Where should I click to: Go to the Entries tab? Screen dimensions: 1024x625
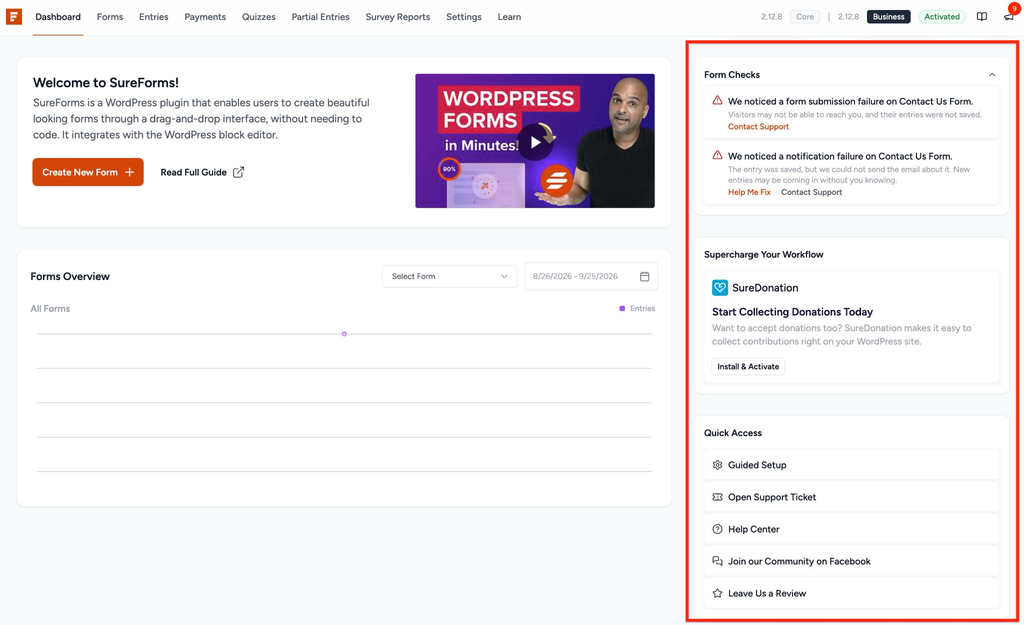point(153,17)
